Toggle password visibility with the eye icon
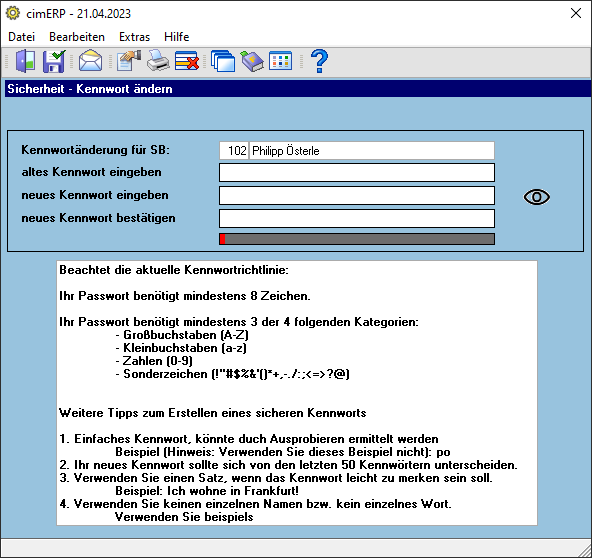This screenshot has width=592, height=558. pos(536,197)
